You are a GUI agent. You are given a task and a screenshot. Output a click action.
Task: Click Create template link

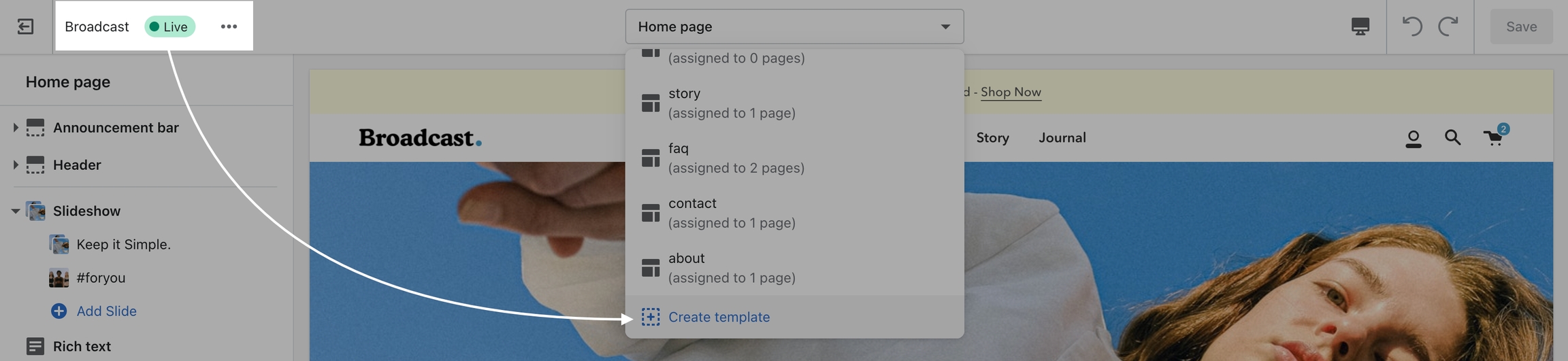(719, 317)
